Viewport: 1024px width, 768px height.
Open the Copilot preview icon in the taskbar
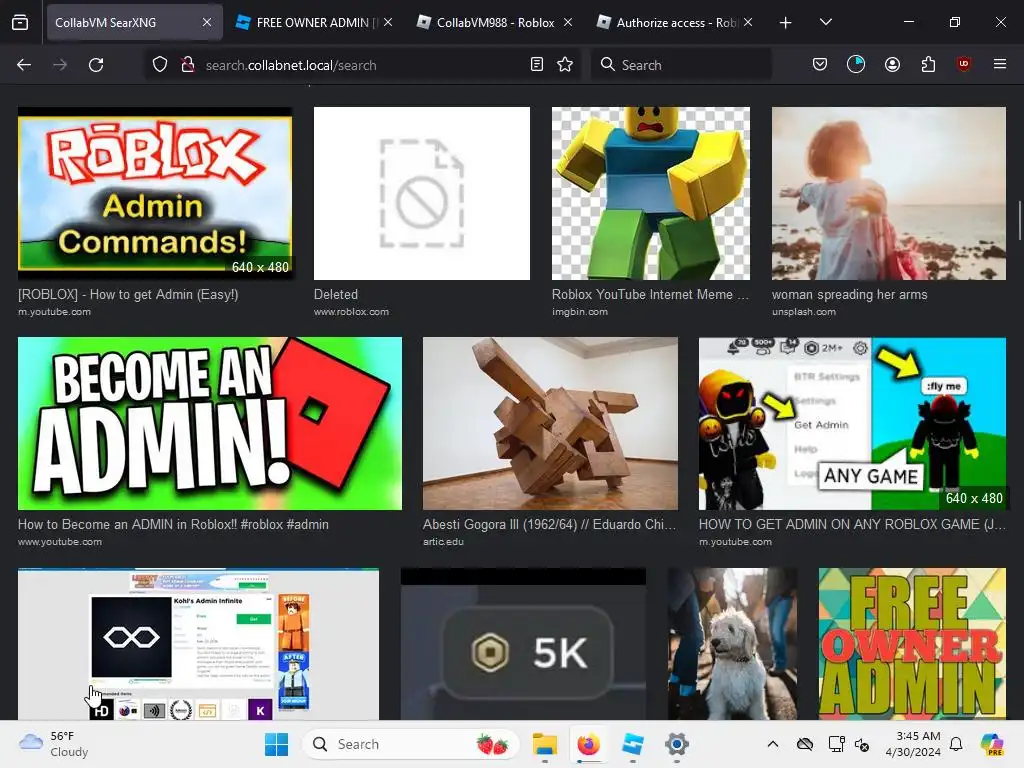(x=991, y=744)
